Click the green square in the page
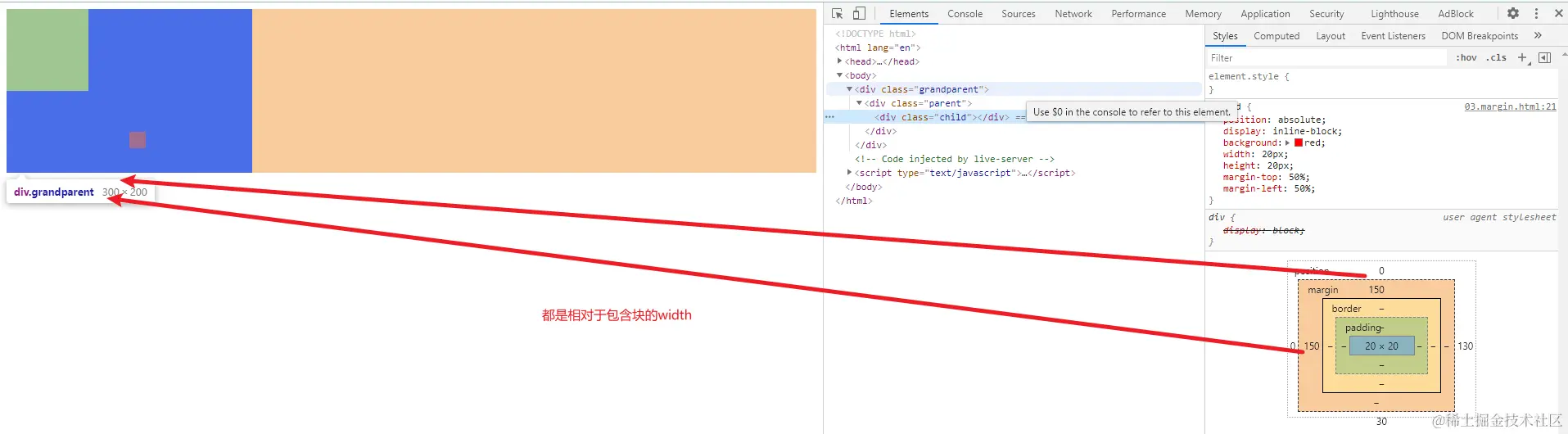Viewport: 1568px width, 434px height. (x=47, y=50)
